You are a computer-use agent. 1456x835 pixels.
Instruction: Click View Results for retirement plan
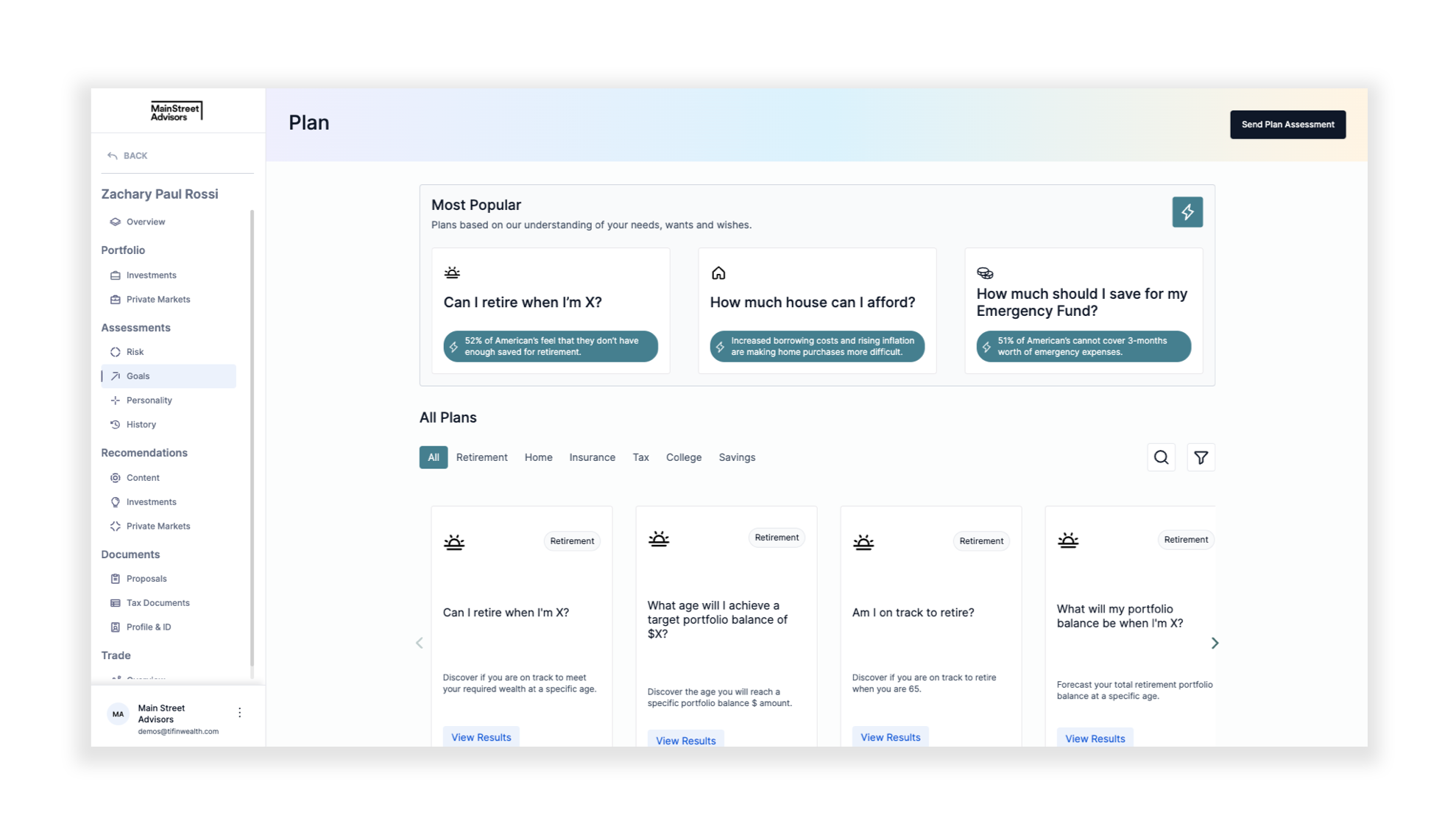[x=481, y=737]
